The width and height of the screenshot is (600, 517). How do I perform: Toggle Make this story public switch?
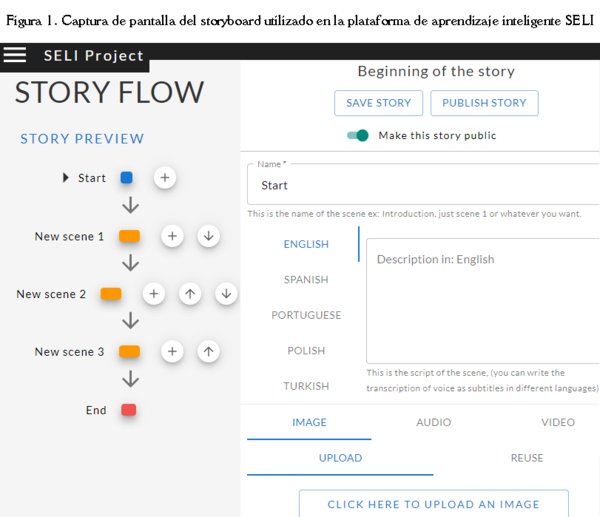click(x=358, y=136)
